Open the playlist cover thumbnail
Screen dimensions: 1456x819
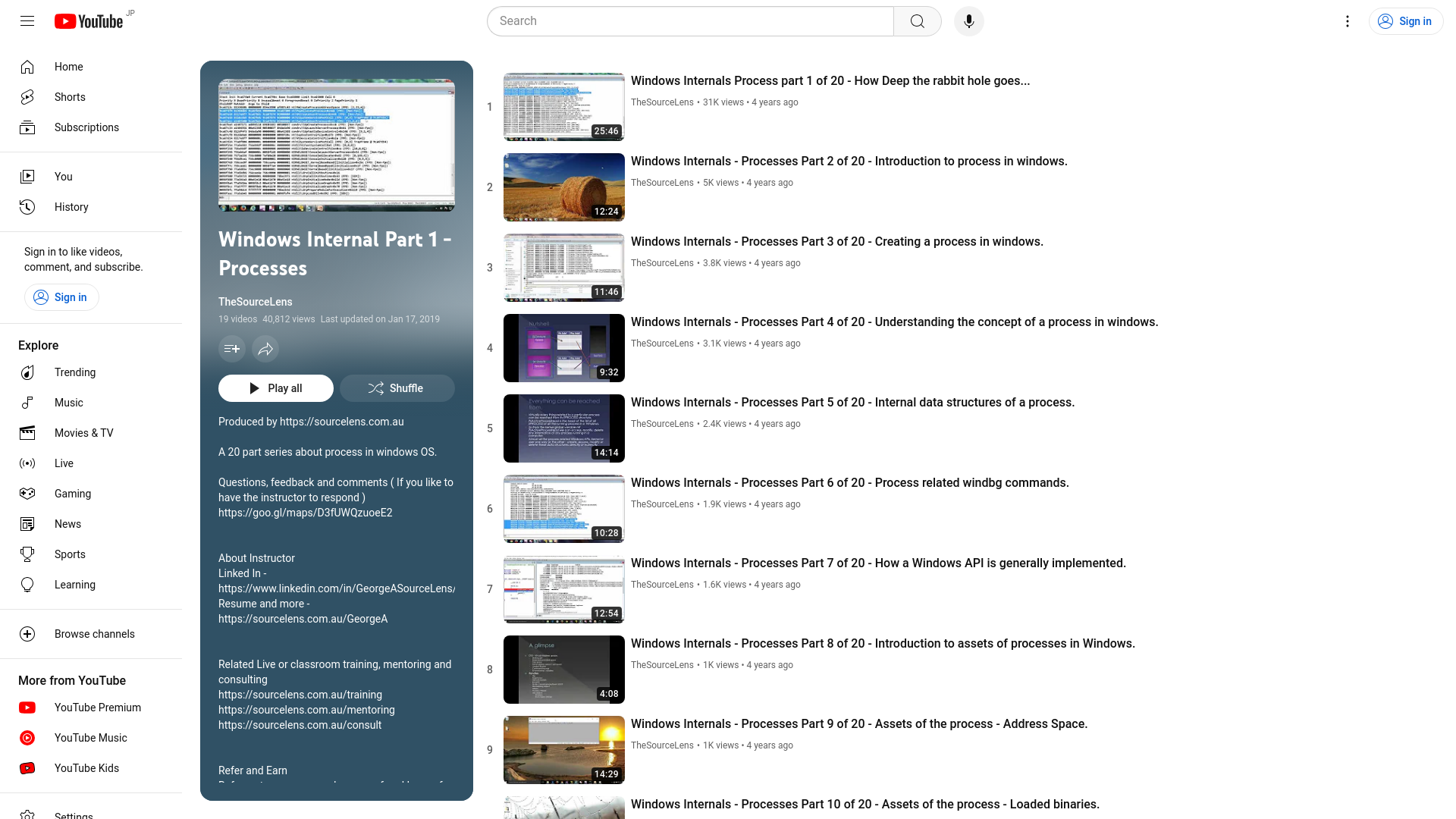point(337,145)
